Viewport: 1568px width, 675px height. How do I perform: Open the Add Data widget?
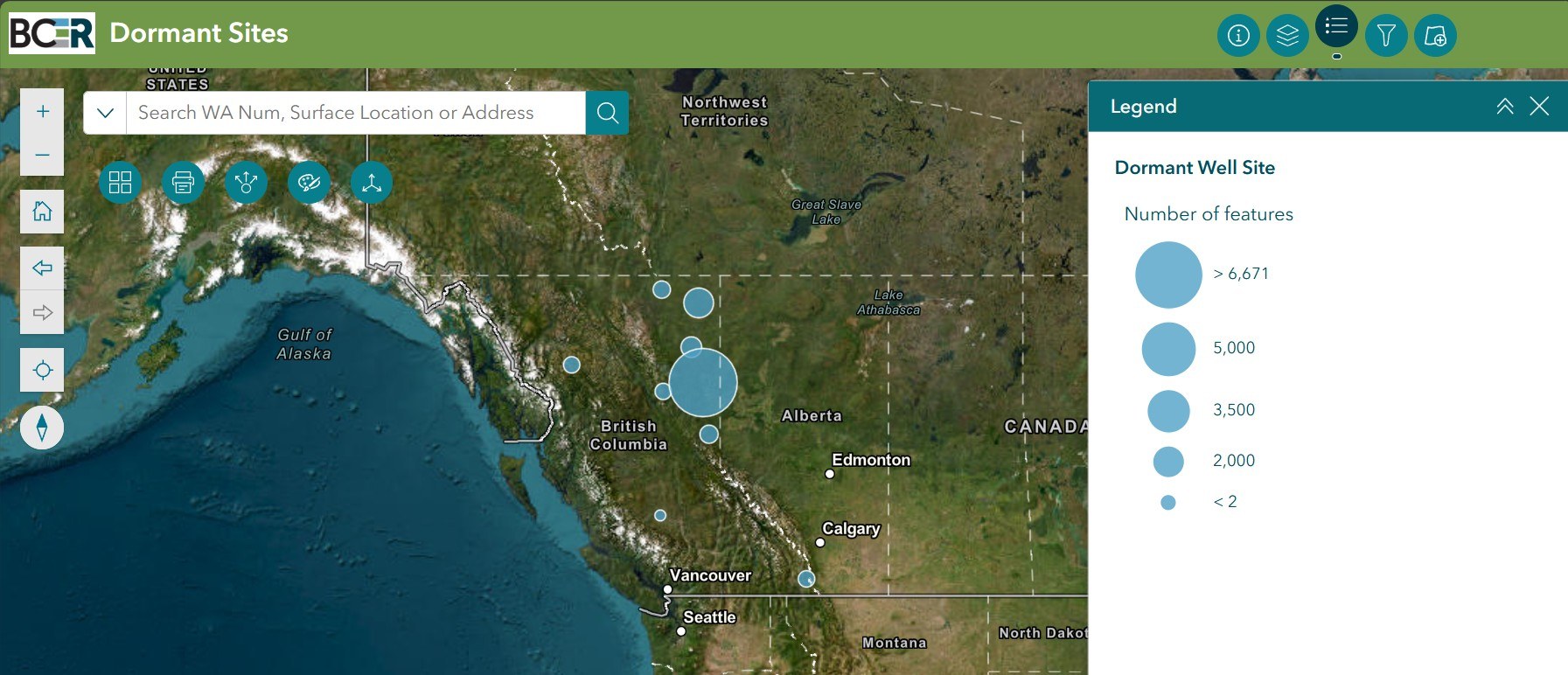[x=1435, y=36]
